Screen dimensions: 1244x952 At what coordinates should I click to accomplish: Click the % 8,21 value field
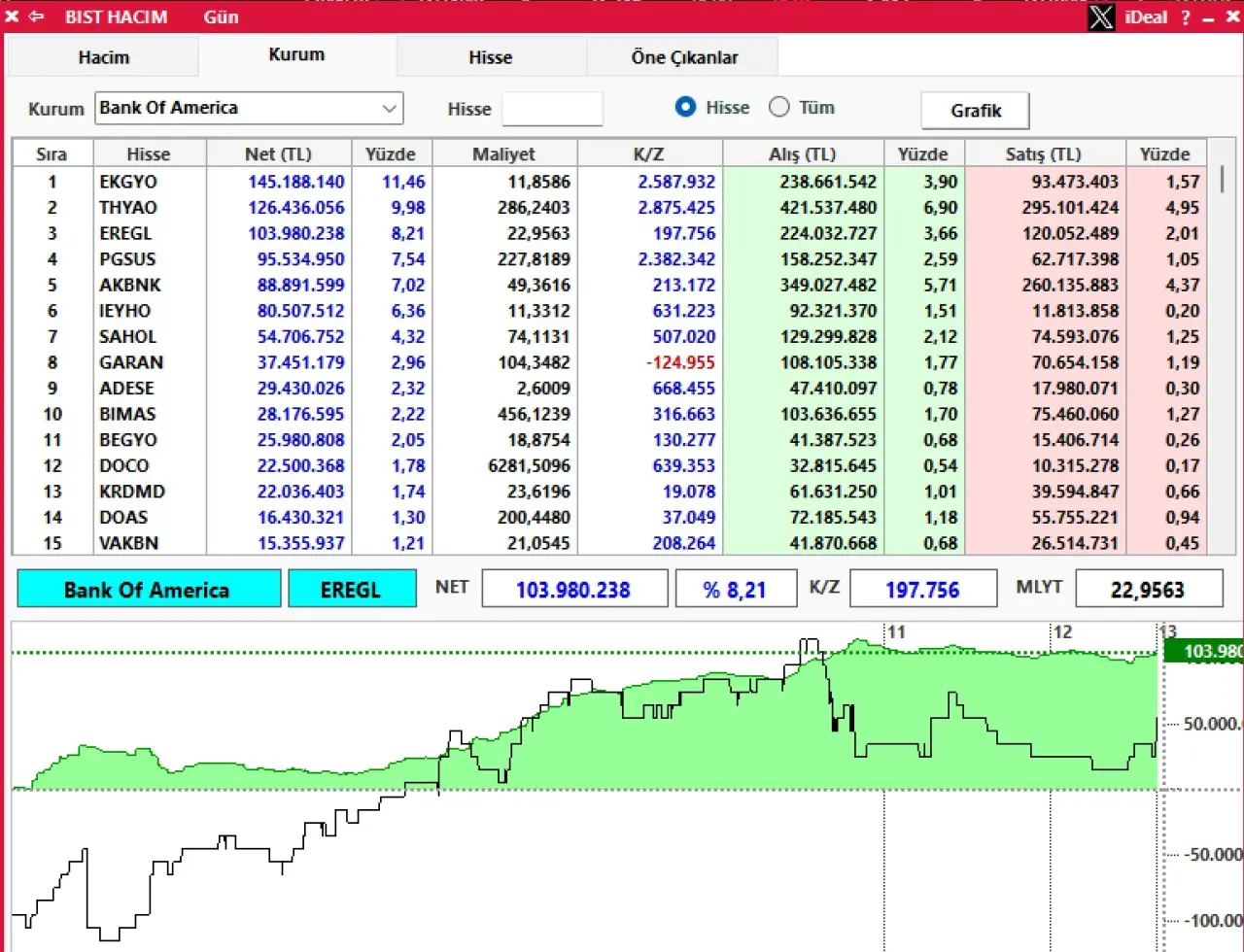coord(735,590)
